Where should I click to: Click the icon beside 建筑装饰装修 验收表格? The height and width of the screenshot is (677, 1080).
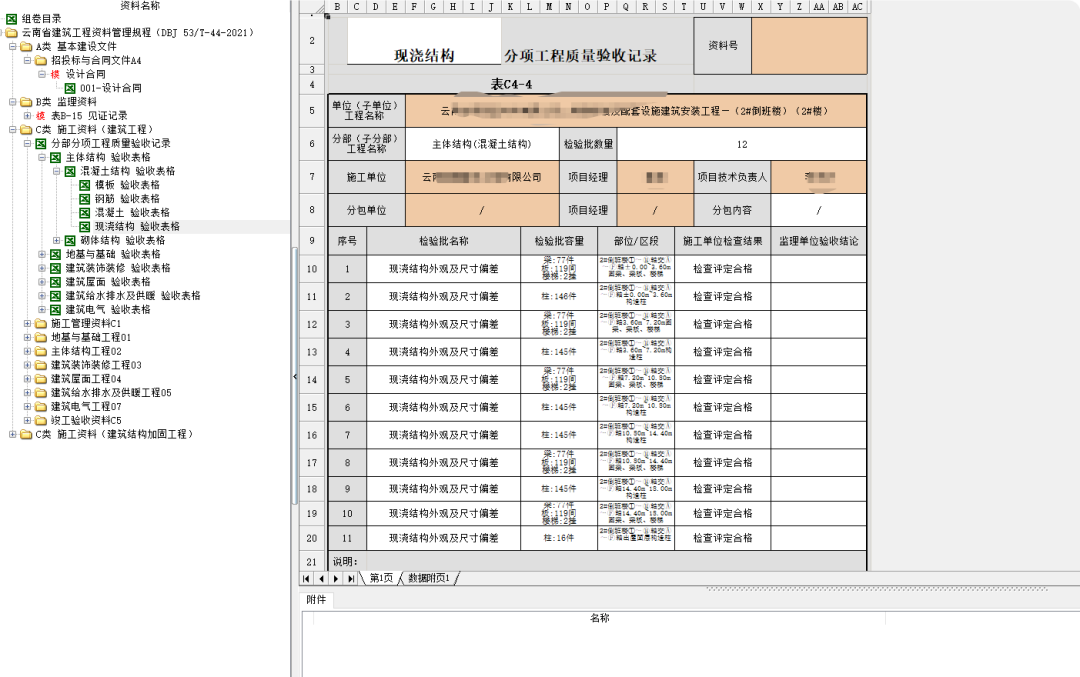(x=56, y=268)
